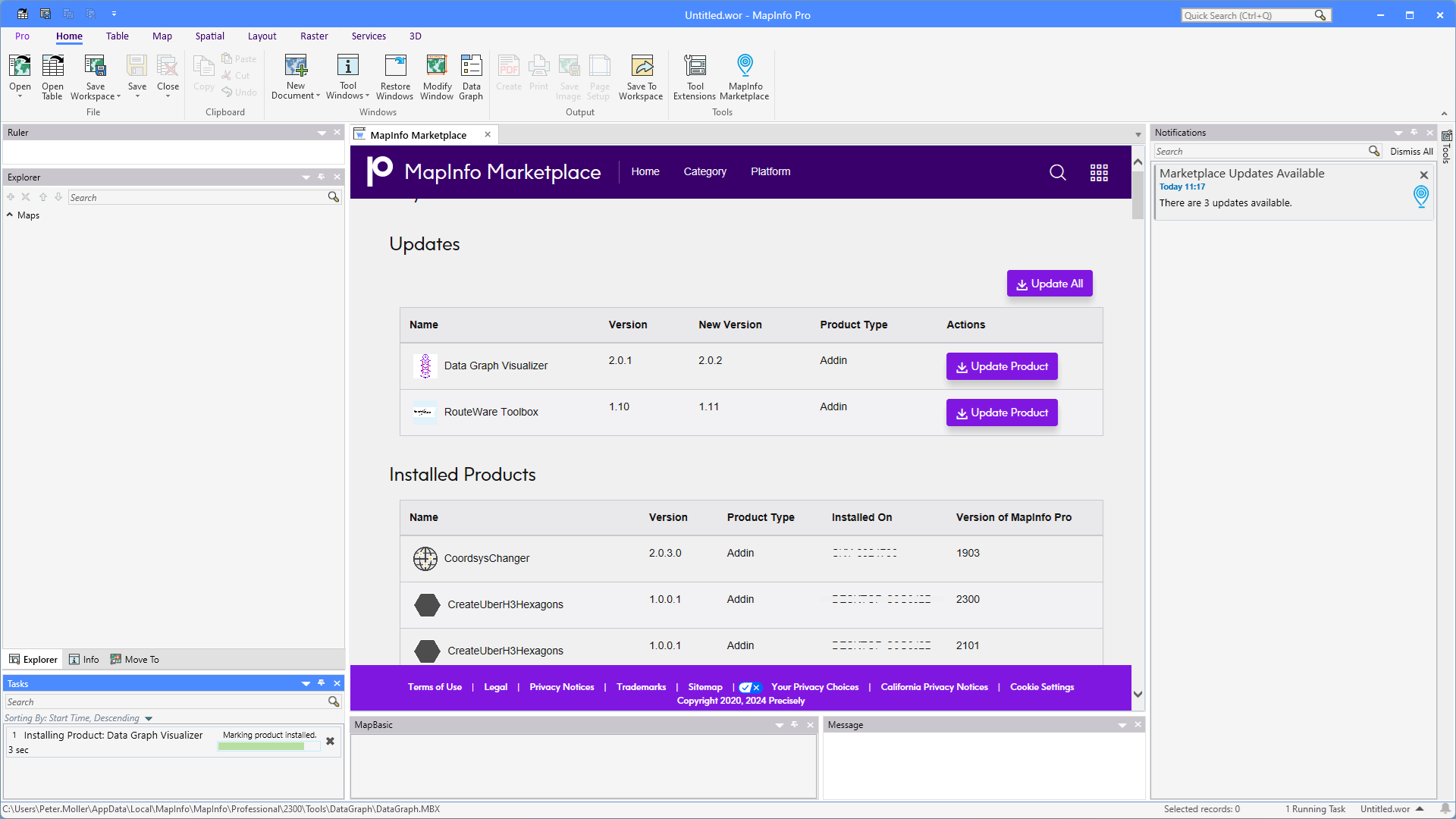Switch to the Spatial ribbon tab
Image resolution: width=1456 pixels, height=819 pixels.
[x=209, y=36]
